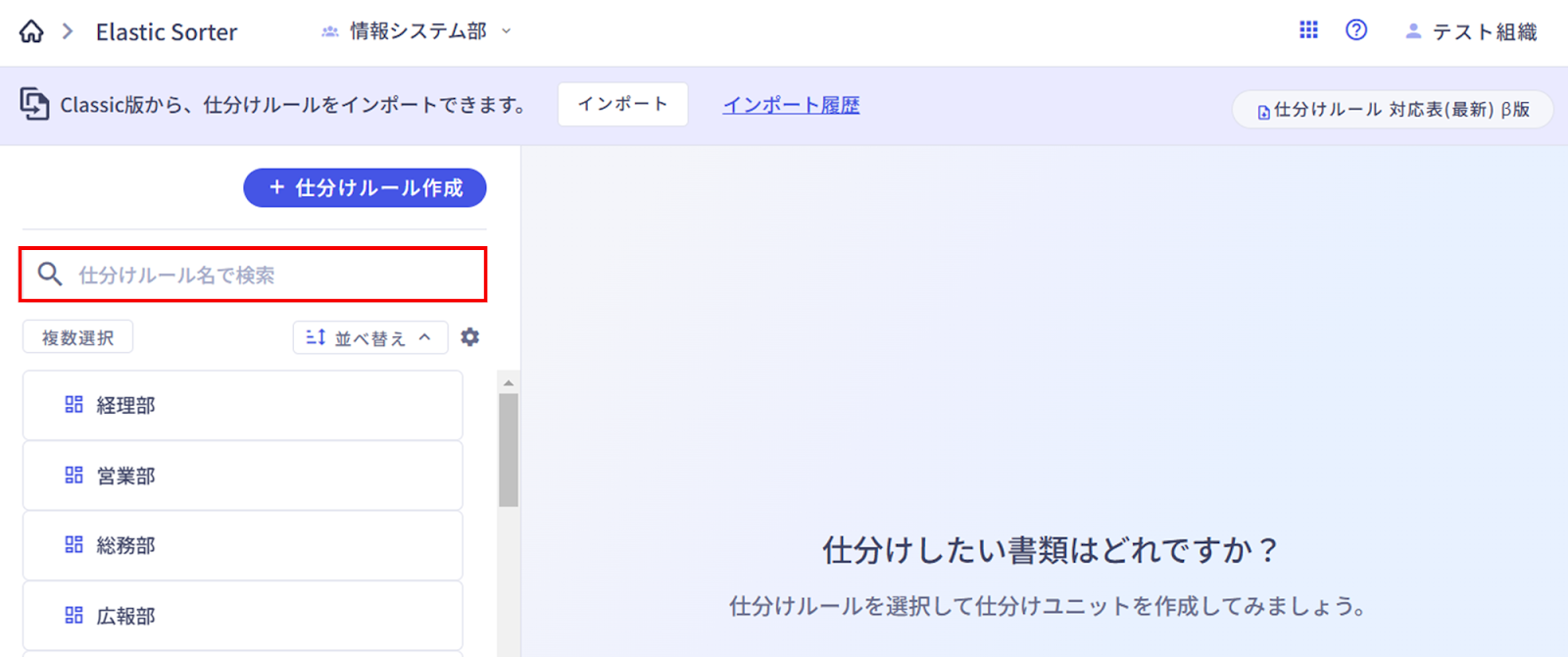Click the magnifier search icon
Image resolution: width=1568 pixels, height=657 pixels.
50,275
